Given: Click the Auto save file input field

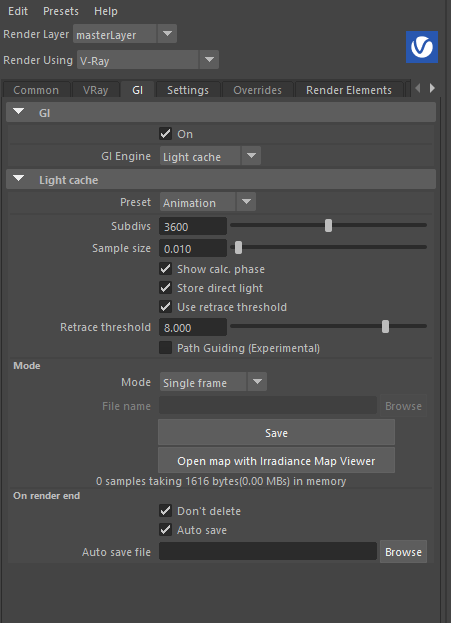Looking at the screenshot, I should (268, 551).
